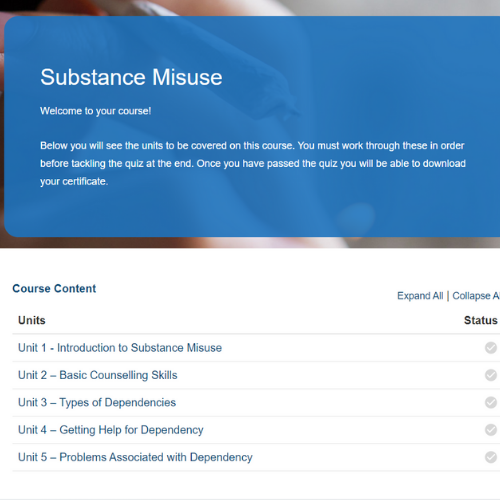
Task: Click the Units column header
Action: tap(32, 320)
